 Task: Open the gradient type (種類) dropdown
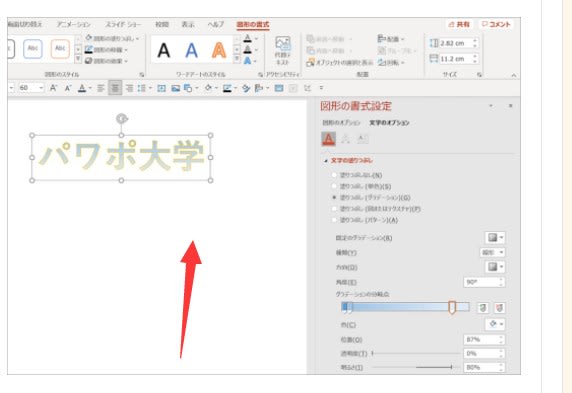point(492,252)
